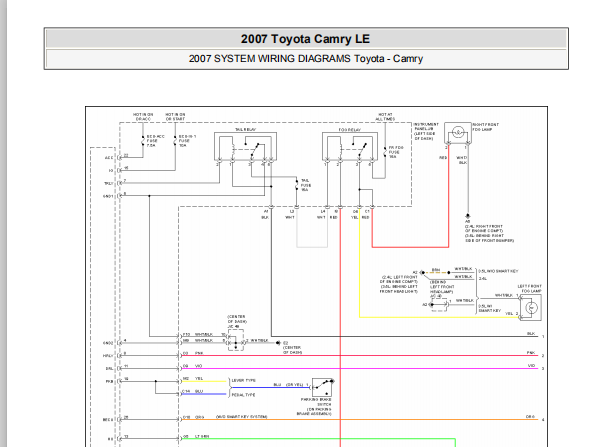Click the PARKING BRAKE SWITCH label
The width and height of the screenshot is (602, 447).
pyautogui.click(x=318, y=407)
